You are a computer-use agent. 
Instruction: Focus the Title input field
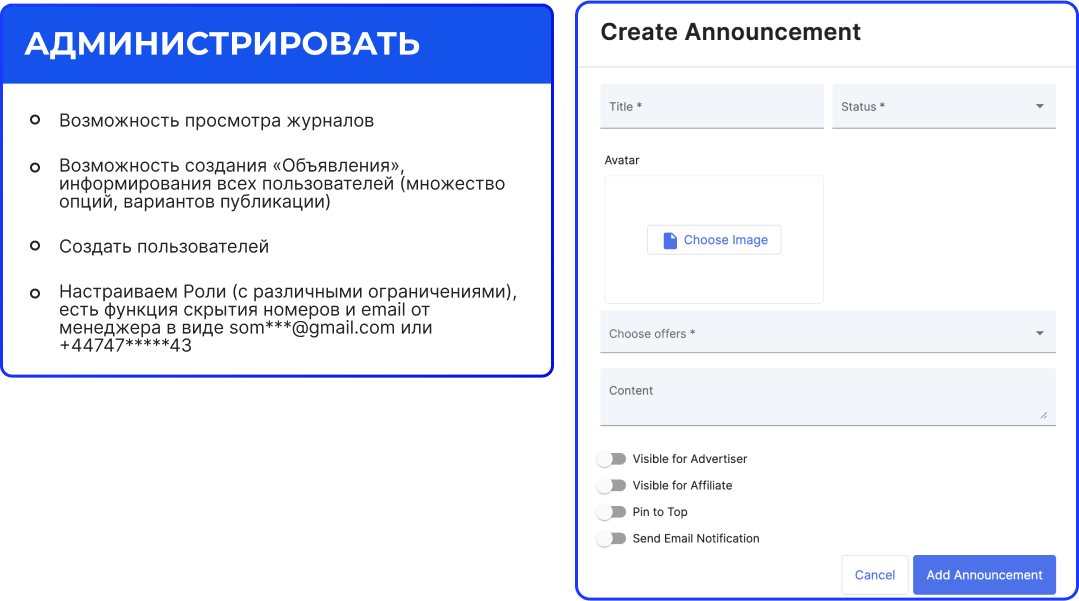pos(712,107)
